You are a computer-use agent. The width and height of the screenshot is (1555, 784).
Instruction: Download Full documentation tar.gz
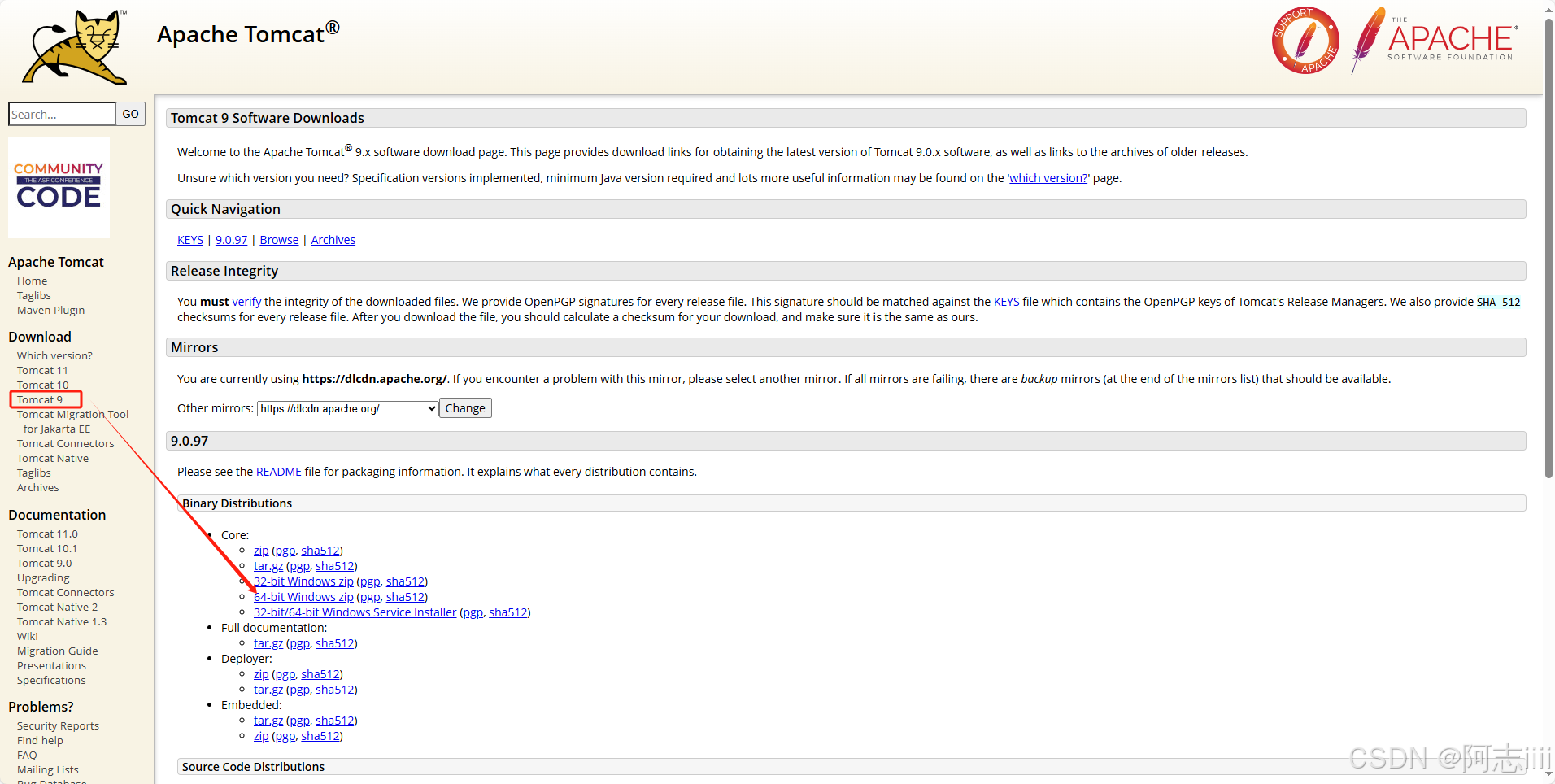[x=268, y=643]
